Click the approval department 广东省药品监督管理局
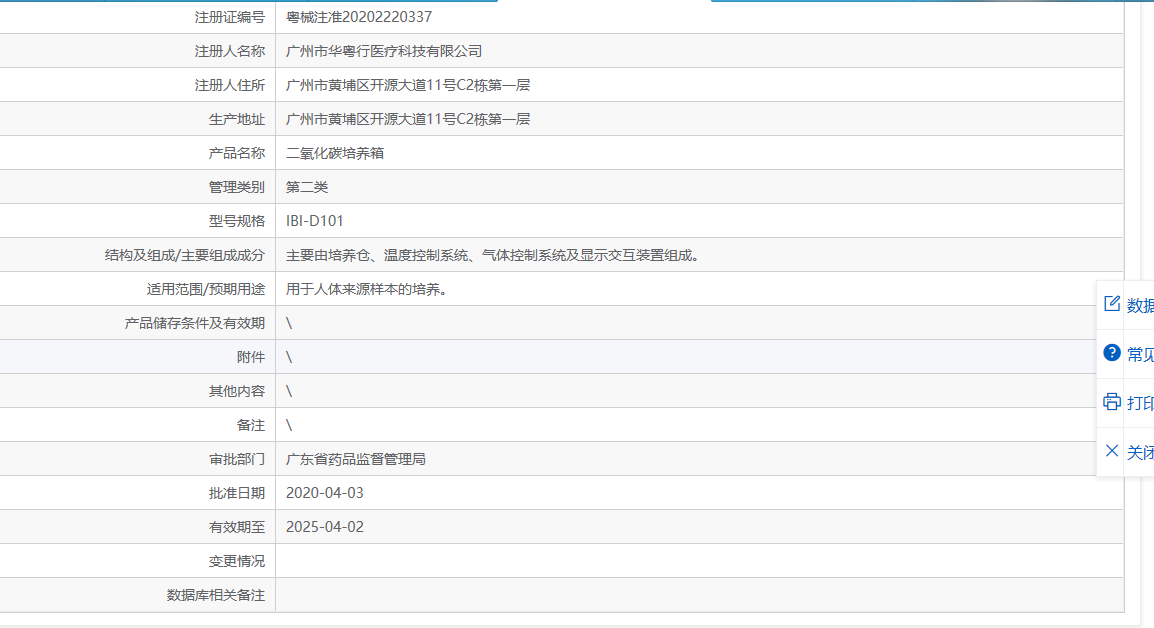This screenshot has height=628, width=1154. 356,459
